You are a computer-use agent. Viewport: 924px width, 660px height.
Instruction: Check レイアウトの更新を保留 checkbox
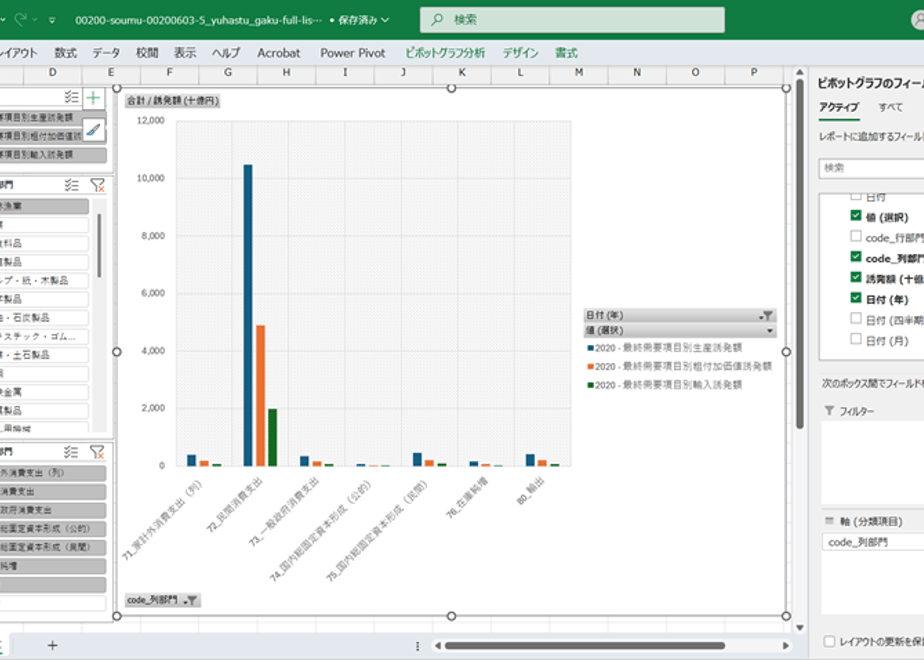829,641
